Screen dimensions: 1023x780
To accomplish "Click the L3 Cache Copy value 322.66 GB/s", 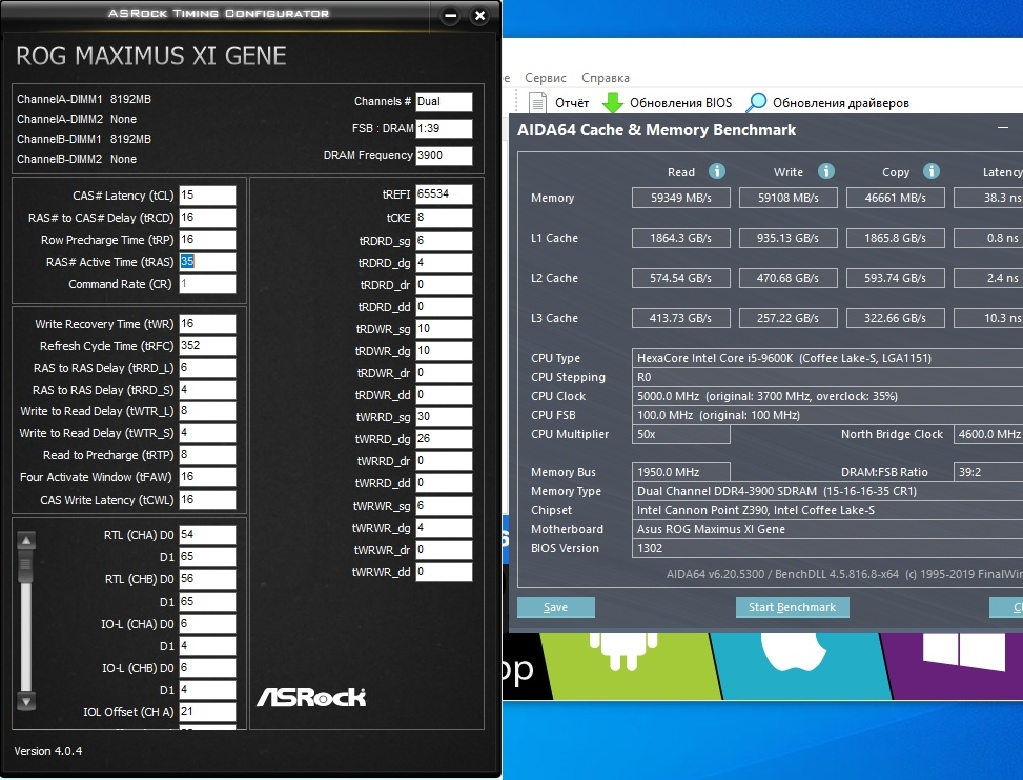I will pos(895,318).
